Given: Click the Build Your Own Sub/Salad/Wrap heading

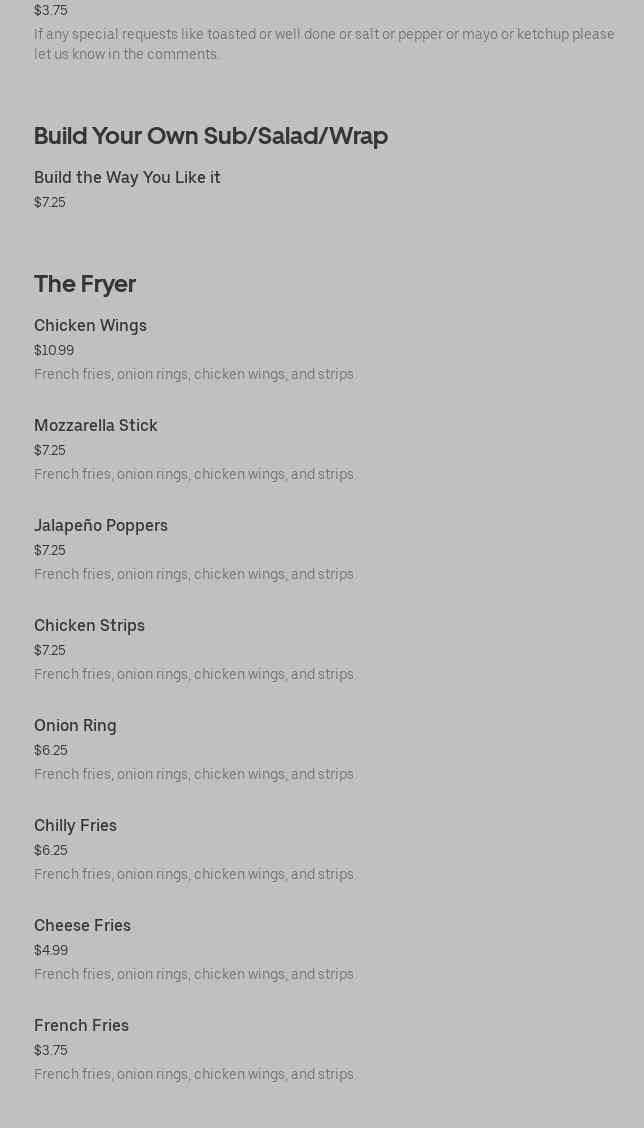Looking at the screenshot, I should [x=211, y=136].
